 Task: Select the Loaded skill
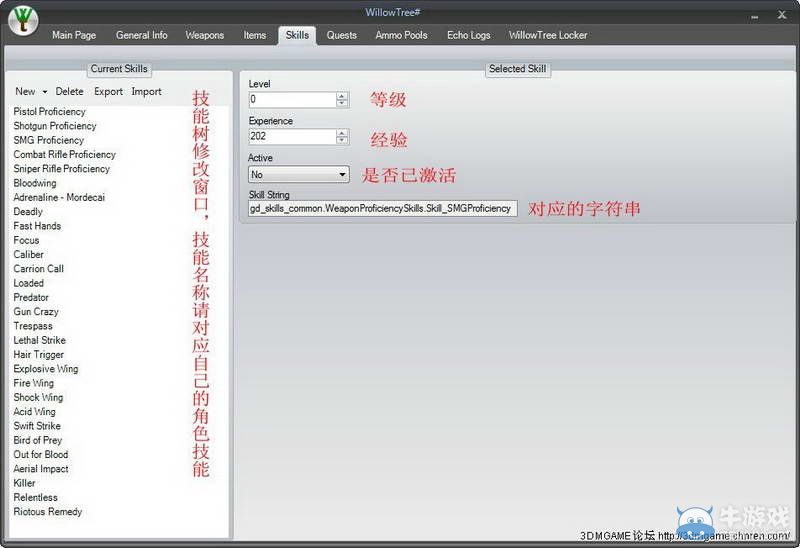click(29, 283)
